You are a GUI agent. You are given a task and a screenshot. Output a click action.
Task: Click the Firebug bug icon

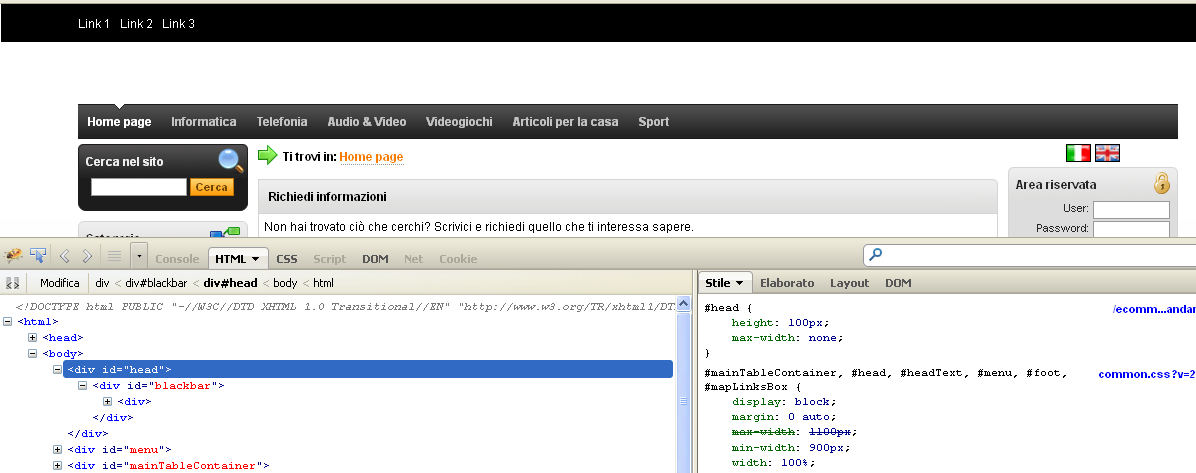(15, 256)
